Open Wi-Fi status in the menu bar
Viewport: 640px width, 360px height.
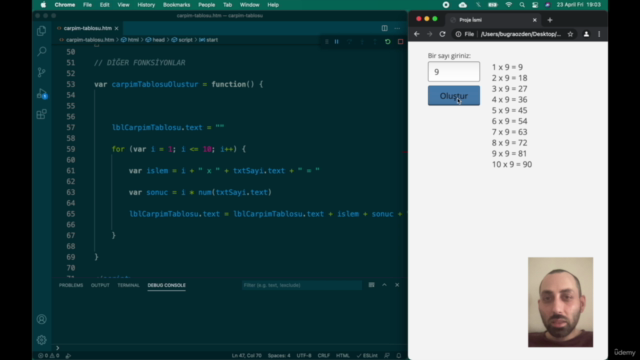tap(509, 5)
